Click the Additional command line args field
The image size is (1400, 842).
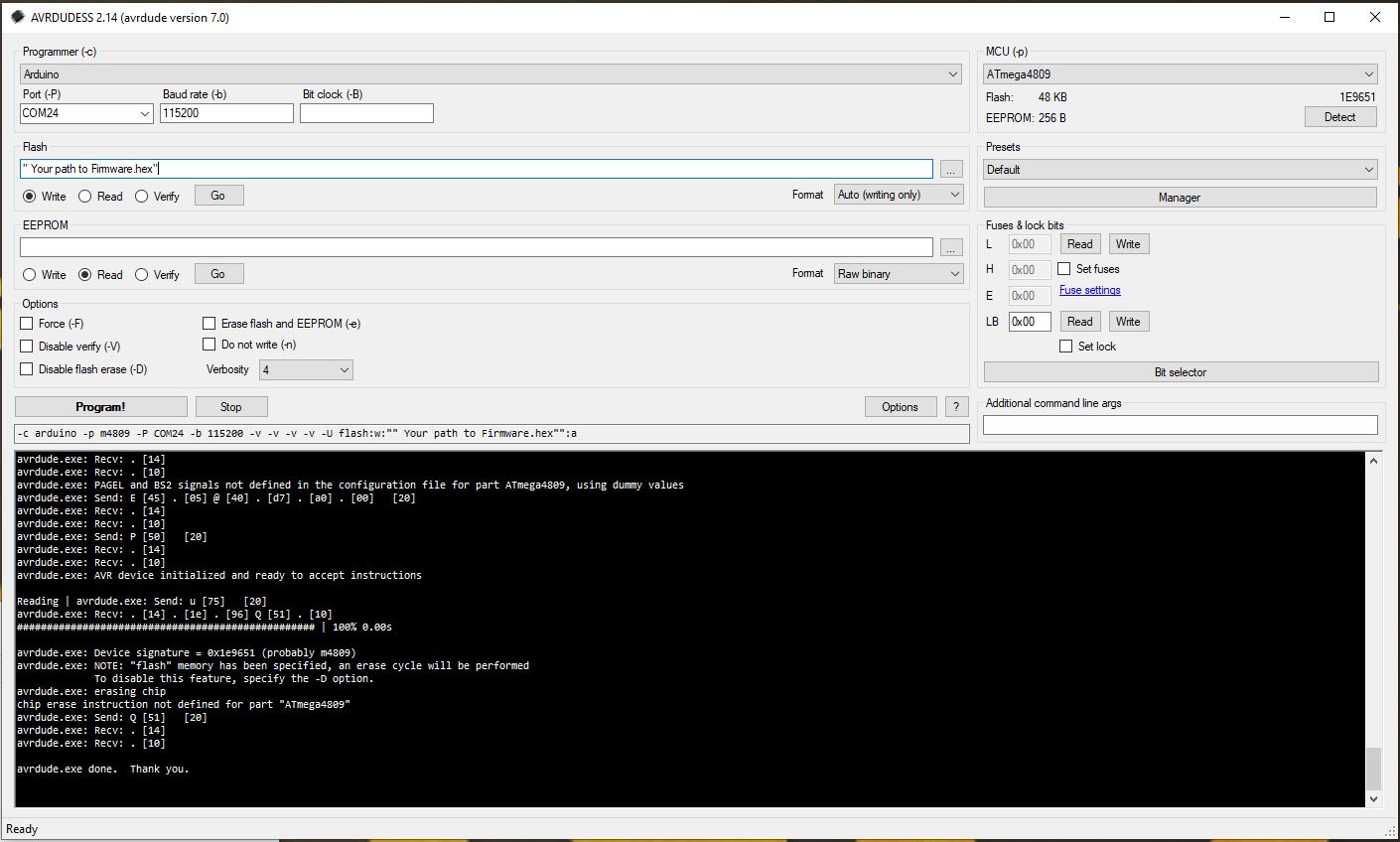1181,425
